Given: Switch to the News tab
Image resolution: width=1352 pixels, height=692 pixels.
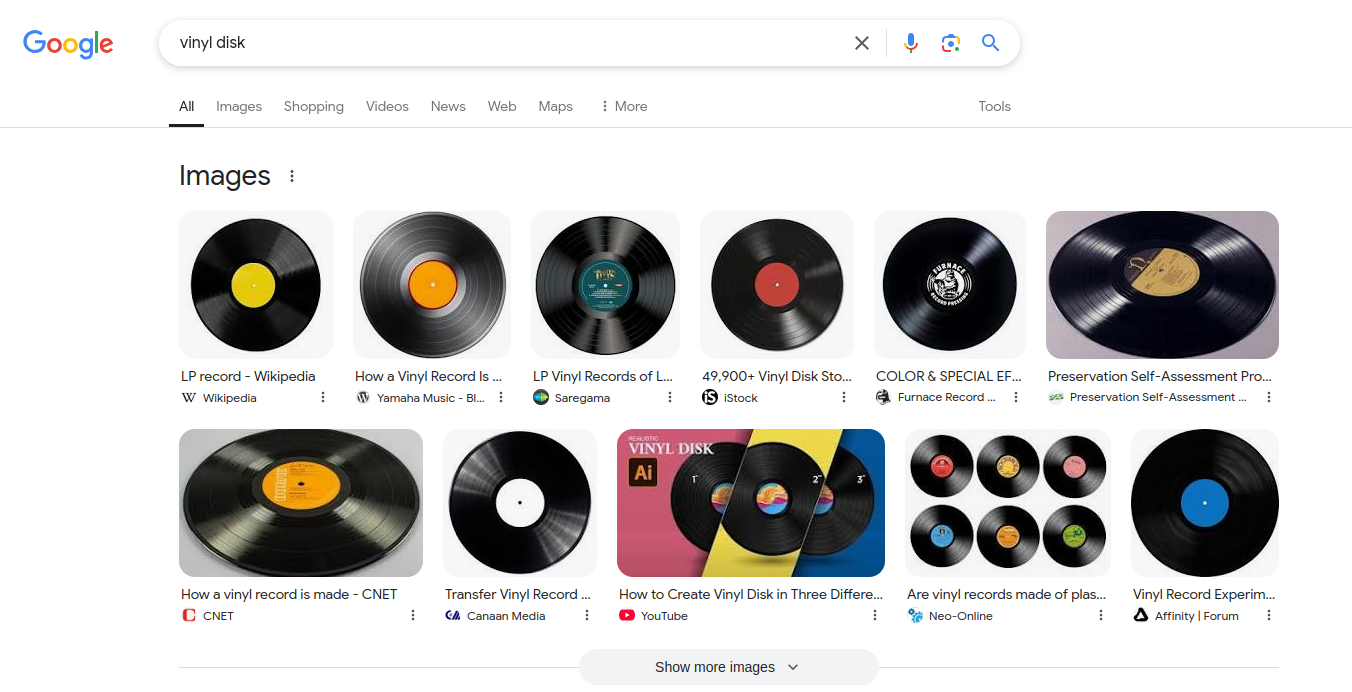Looking at the screenshot, I should click(x=448, y=106).
